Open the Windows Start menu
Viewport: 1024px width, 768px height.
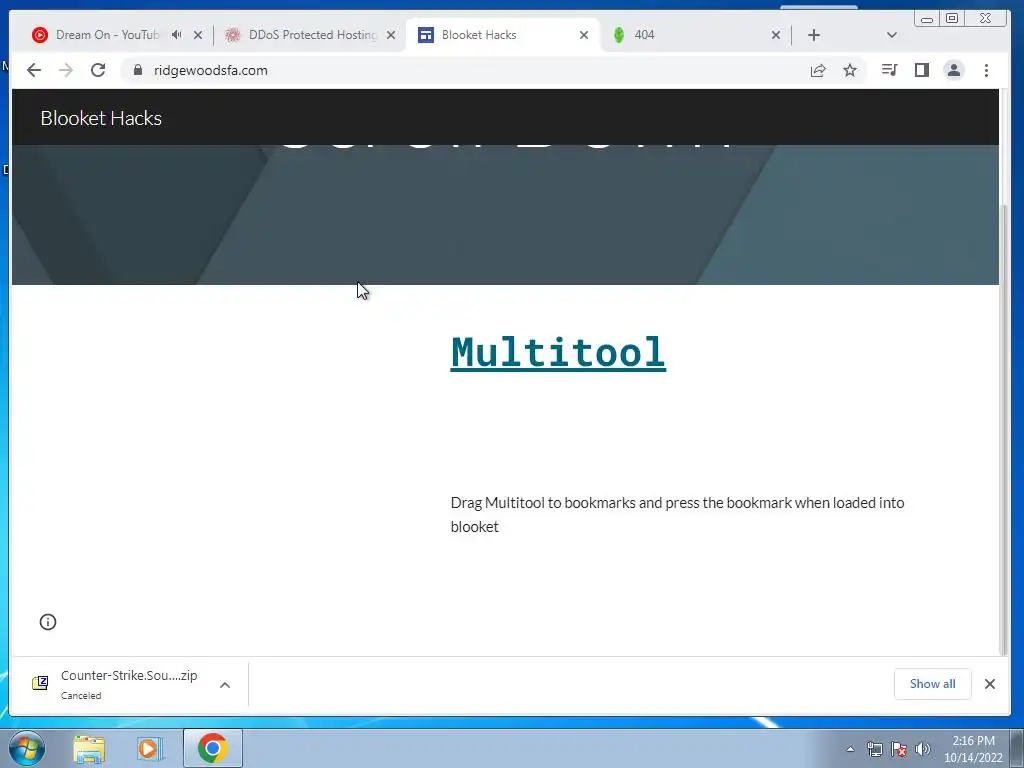26,748
